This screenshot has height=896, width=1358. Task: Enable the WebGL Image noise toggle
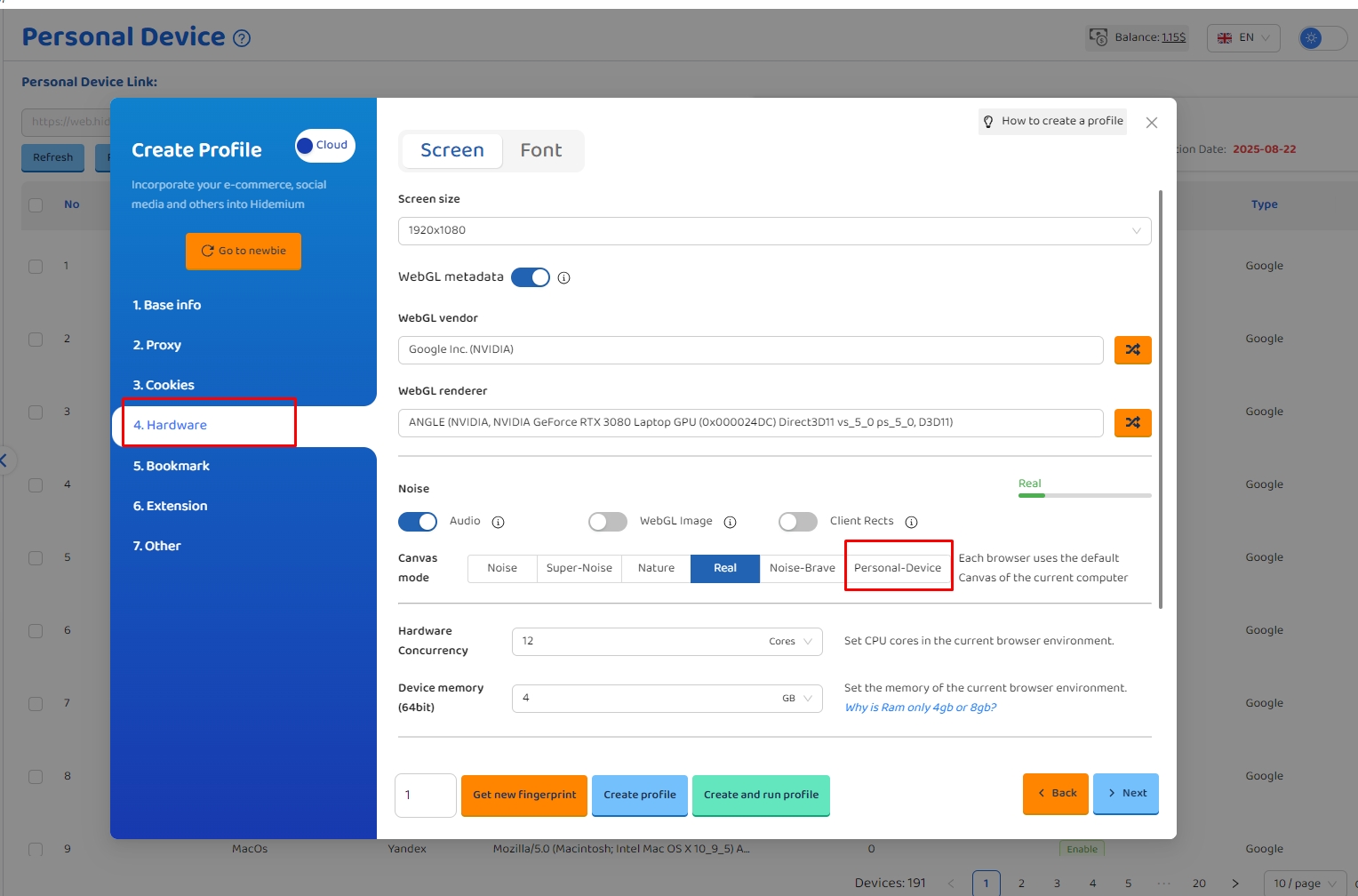coord(608,522)
